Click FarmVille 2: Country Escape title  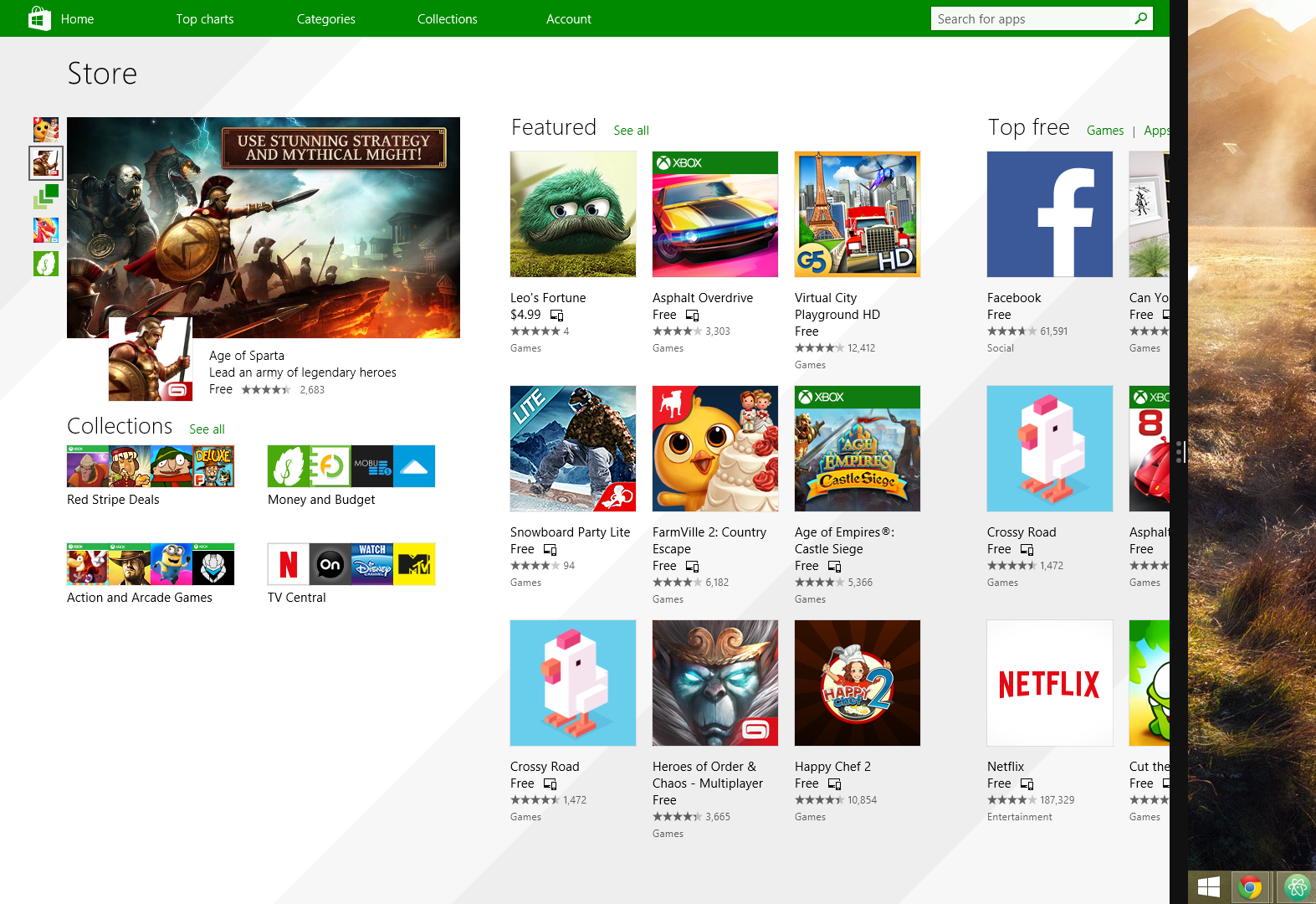pyautogui.click(x=709, y=541)
